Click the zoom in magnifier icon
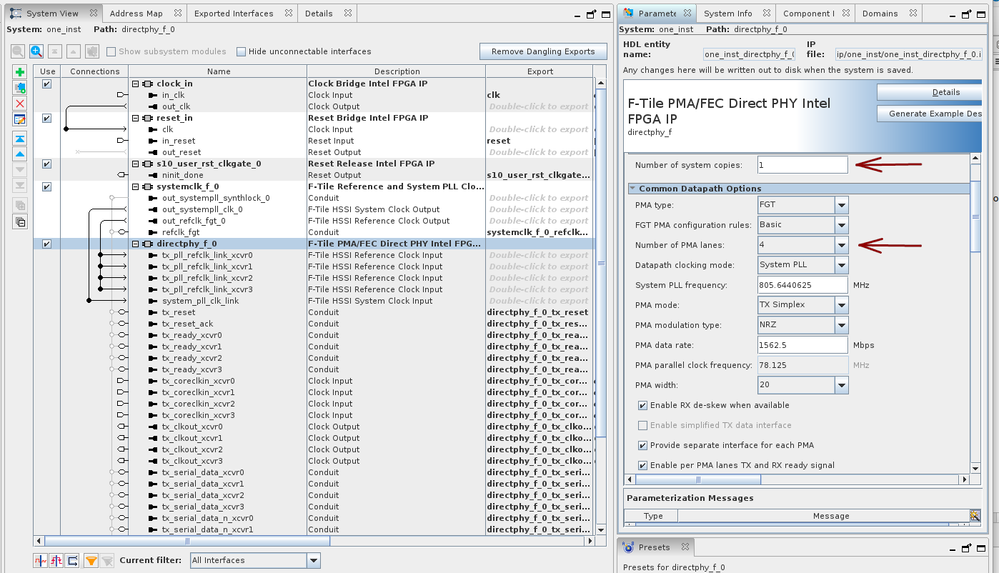The image size is (999, 573). point(36,51)
